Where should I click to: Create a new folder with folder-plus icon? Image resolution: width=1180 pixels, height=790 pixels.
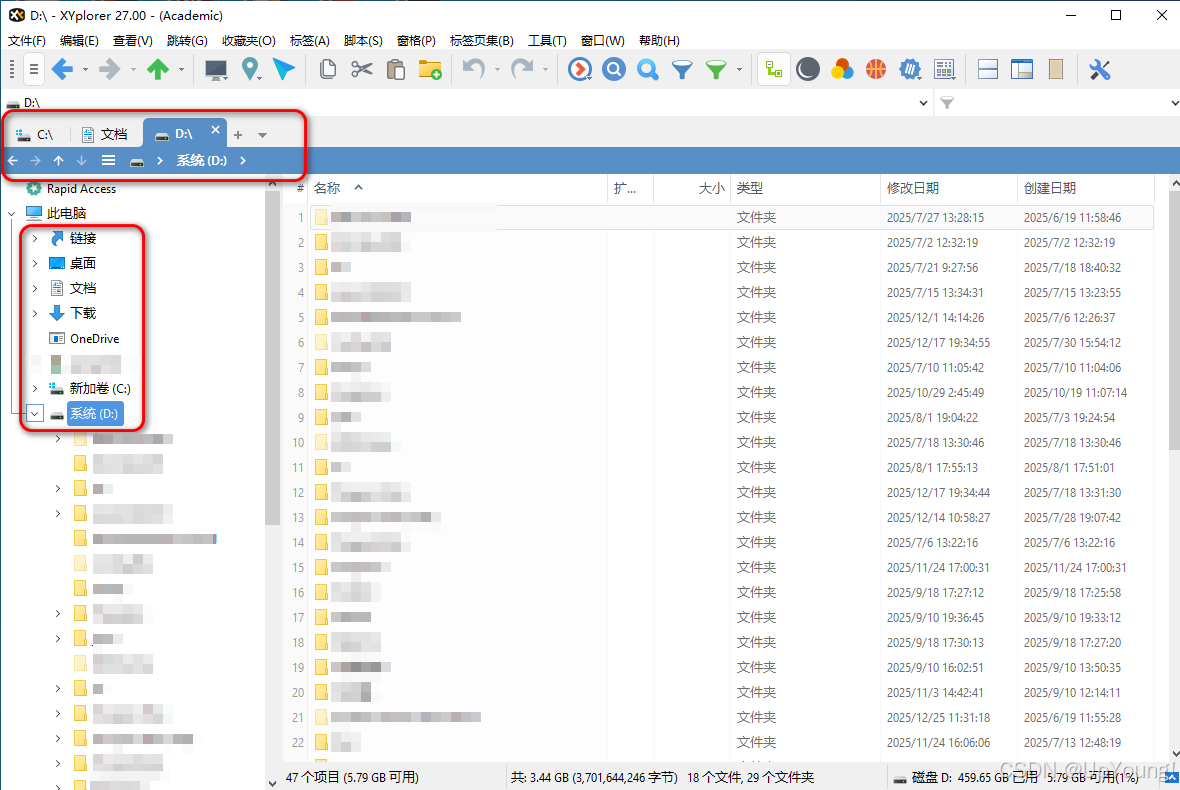pyautogui.click(x=430, y=70)
